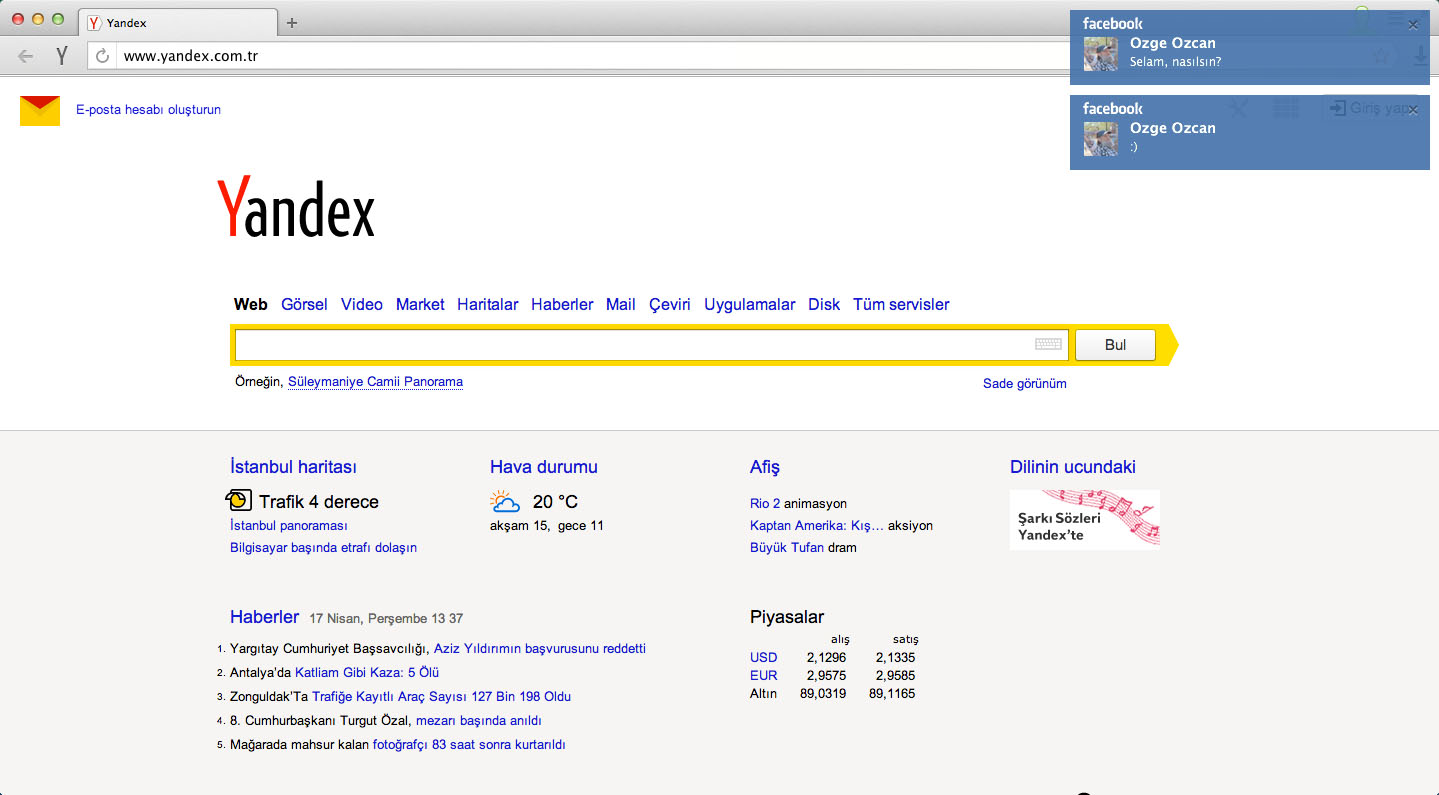Open Ozge Ozcan's avatar in first notification
Image resolution: width=1439 pixels, height=795 pixels.
pos(1101,54)
